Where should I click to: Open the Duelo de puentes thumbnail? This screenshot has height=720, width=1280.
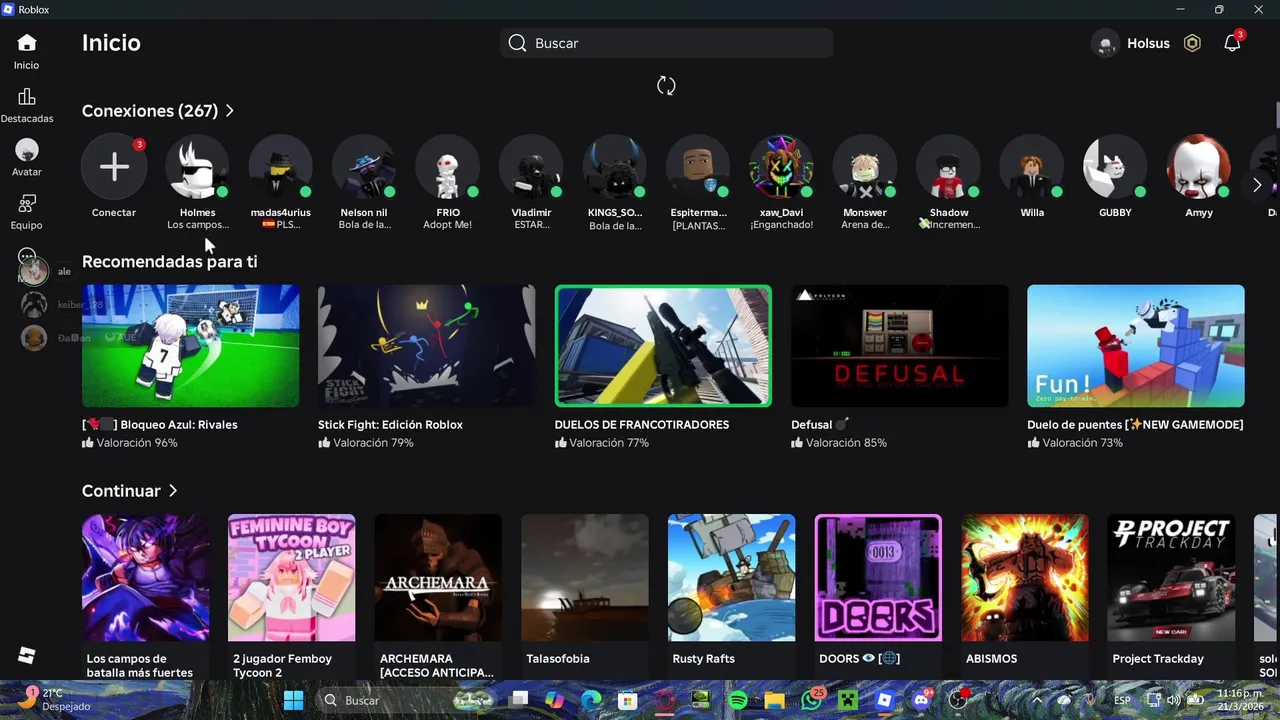tap(1136, 346)
